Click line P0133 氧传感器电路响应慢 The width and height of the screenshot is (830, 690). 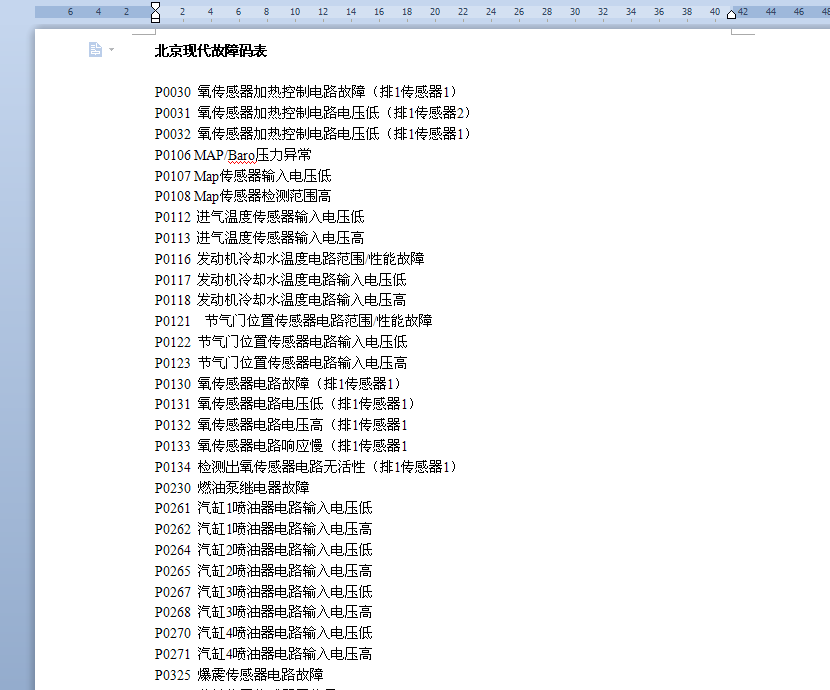[281, 446]
